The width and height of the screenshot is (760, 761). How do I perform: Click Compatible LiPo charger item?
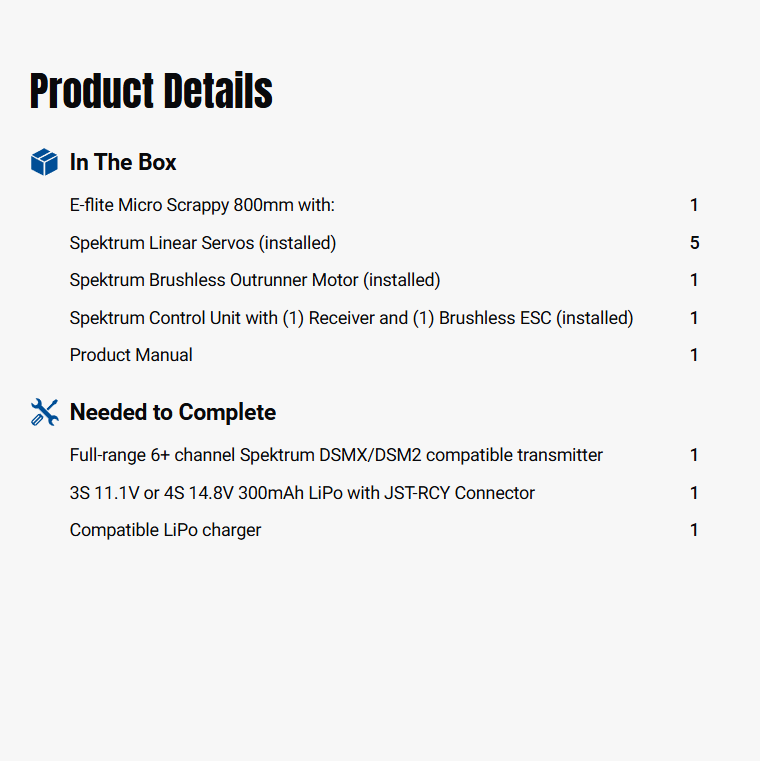(165, 530)
